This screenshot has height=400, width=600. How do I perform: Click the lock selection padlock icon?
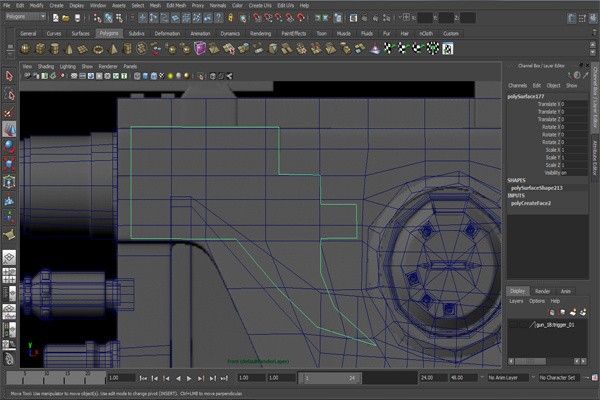click(x=231, y=18)
